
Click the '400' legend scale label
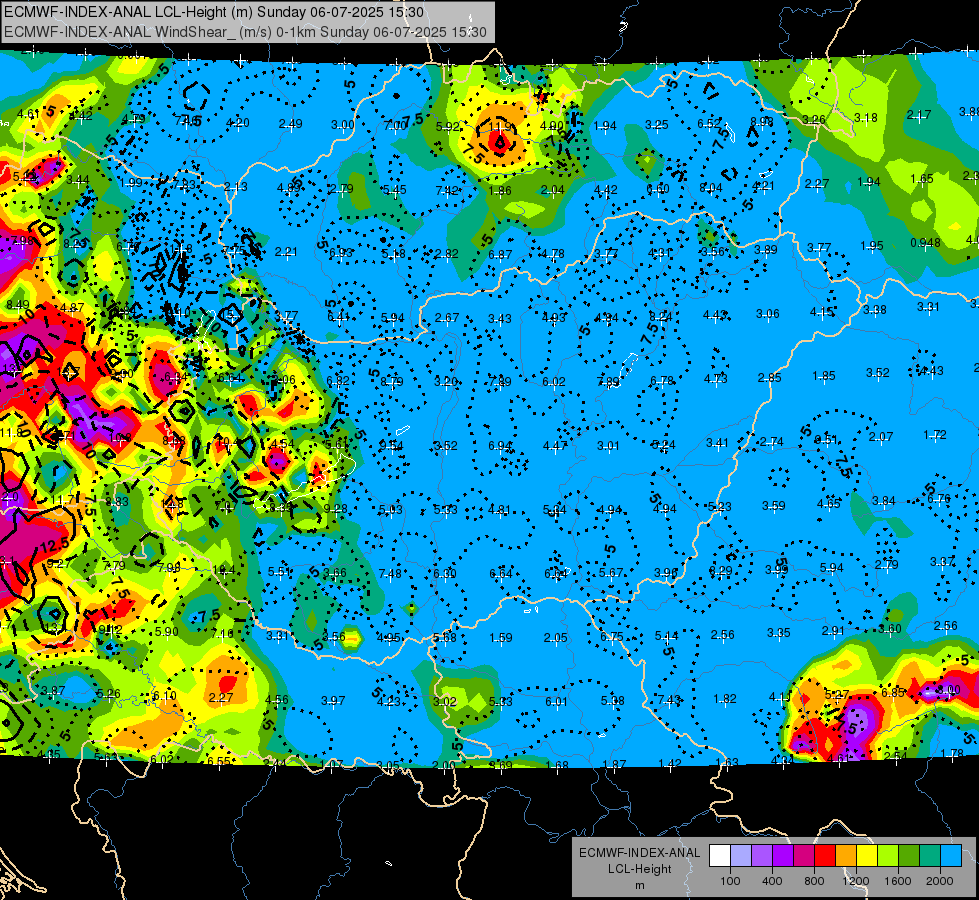772,881
